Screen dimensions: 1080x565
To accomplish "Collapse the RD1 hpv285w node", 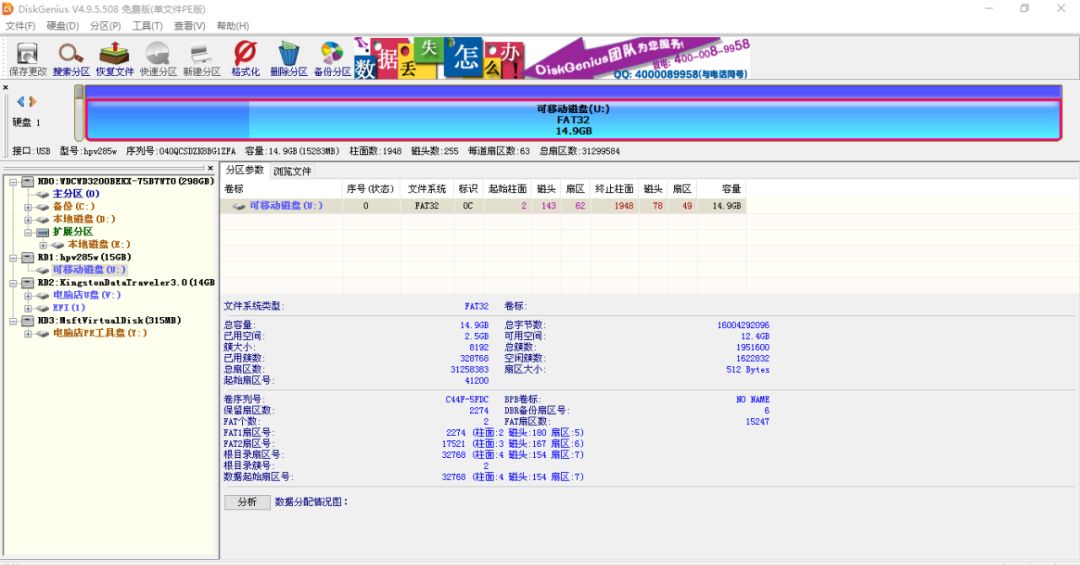I will click(x=13, y=258).
